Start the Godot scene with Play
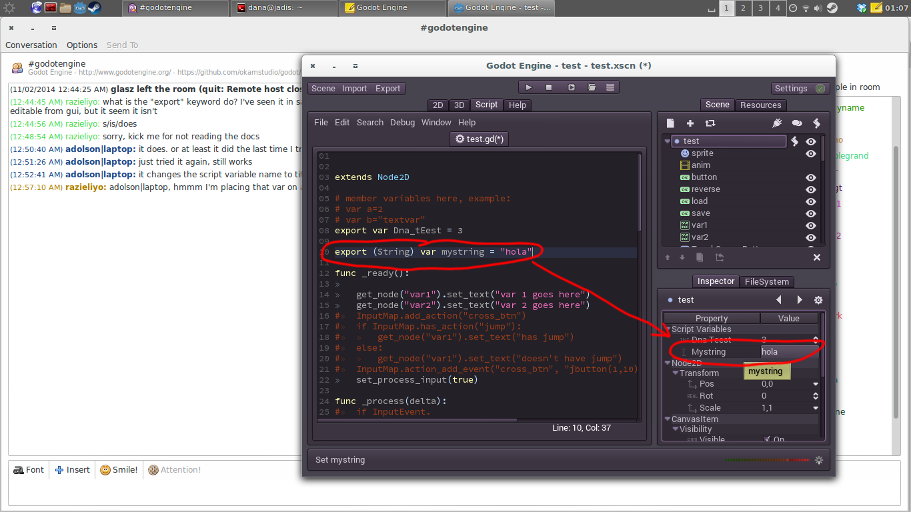 (x=528, y=88)
